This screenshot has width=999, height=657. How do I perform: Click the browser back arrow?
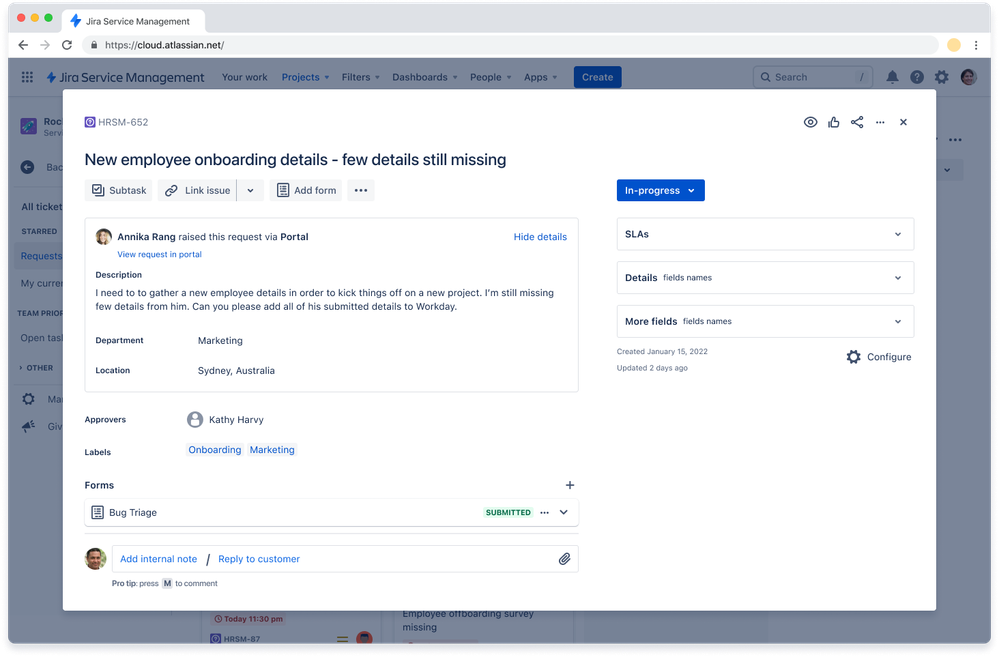[23, 45]
